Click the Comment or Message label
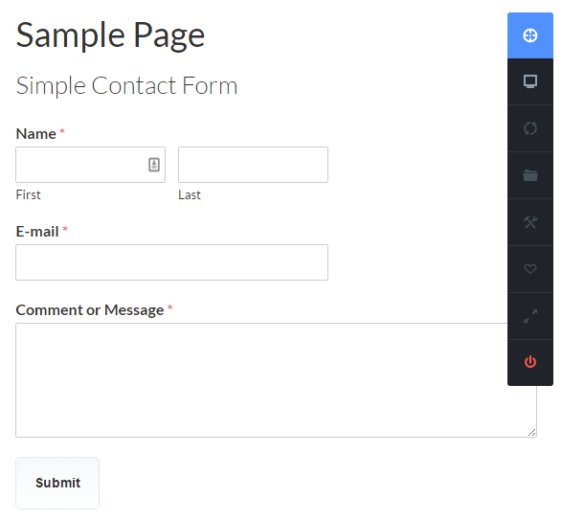The image size is (562, 521). click(90, 310)
